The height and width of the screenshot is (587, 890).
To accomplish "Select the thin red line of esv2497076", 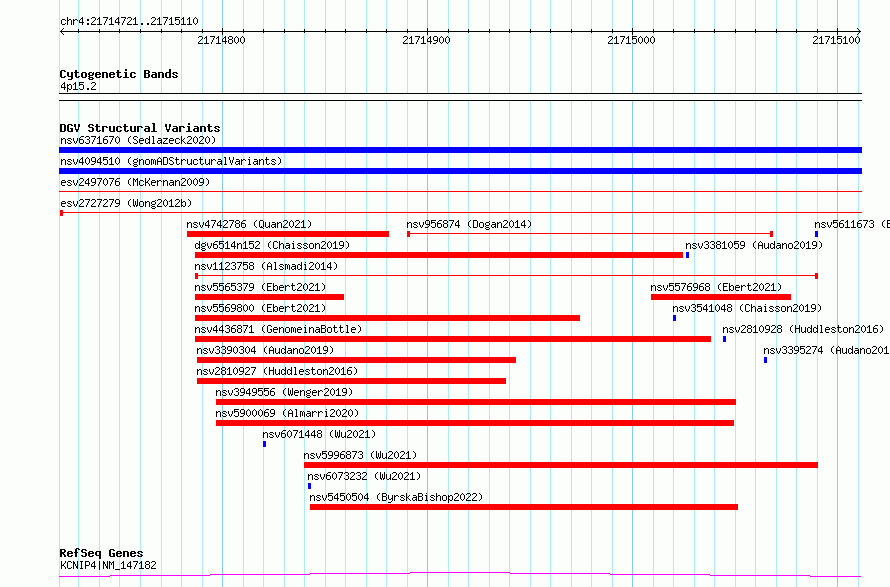I will [460, 192].
